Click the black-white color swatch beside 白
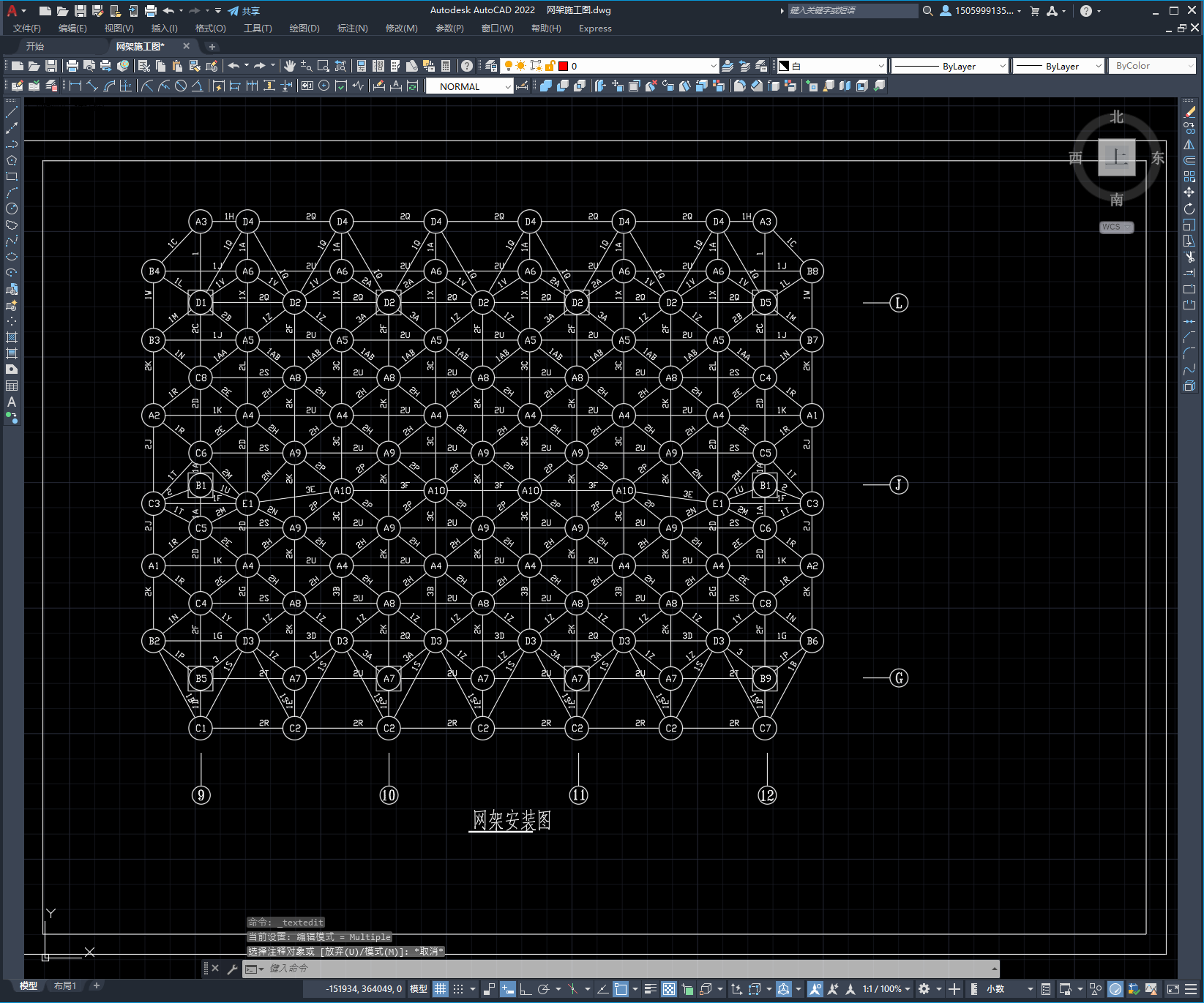The height and width of the screenshot is (1003, 1204). [784, 66]
